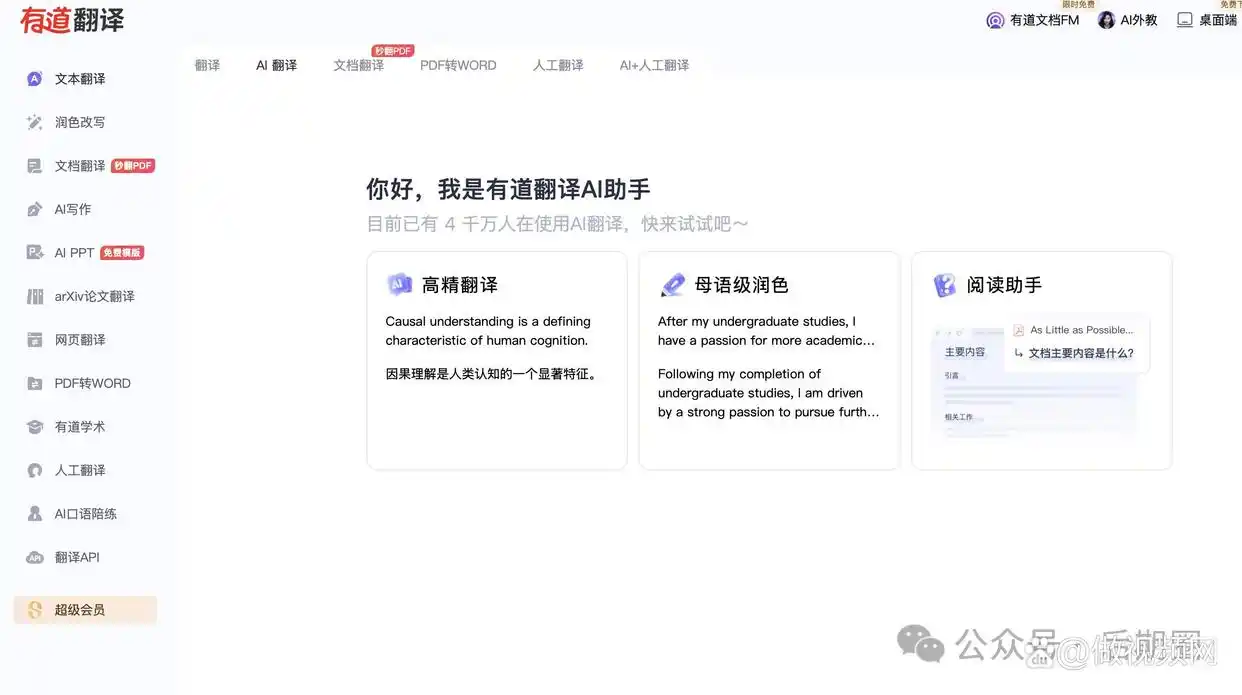Select the AI+人工翻译 tab
The image size is (1242, 695).
coord(653,64)
